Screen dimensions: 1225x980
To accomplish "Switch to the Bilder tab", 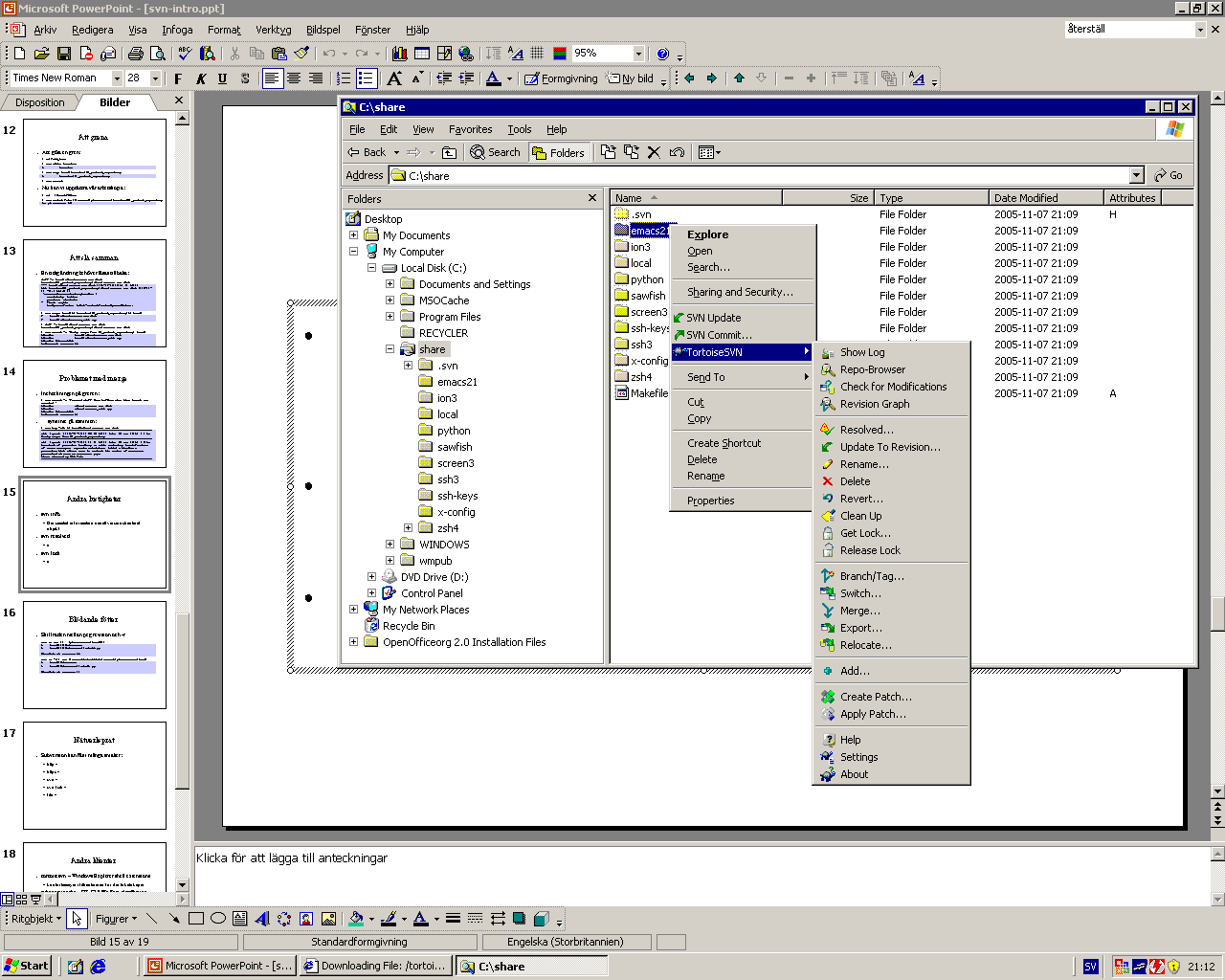I will (115, 102).
